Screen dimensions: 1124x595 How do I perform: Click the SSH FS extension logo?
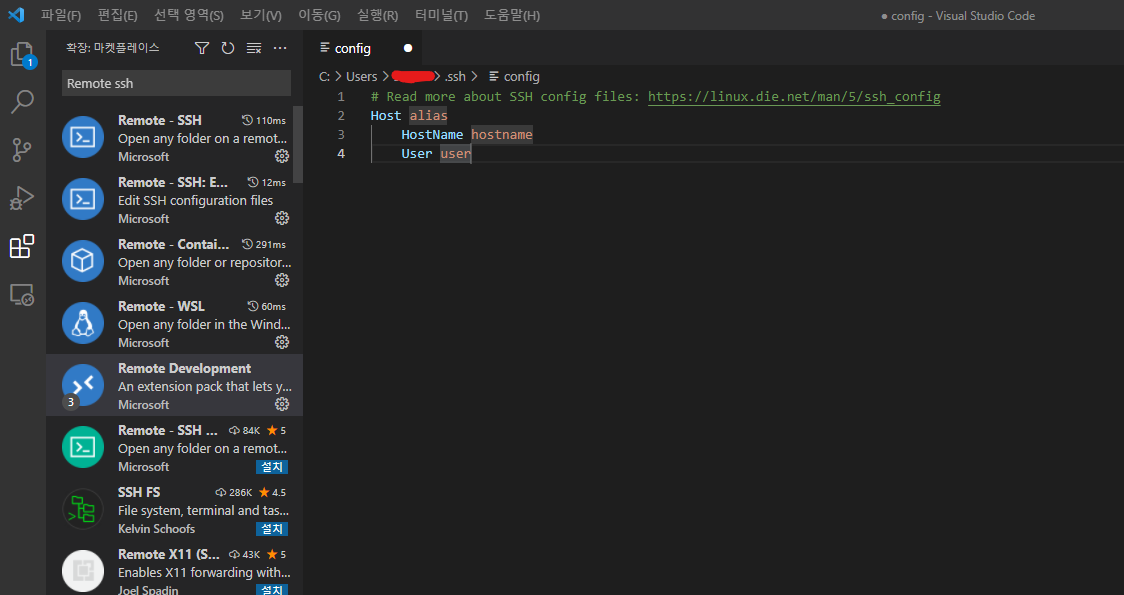tap(83, 509)
